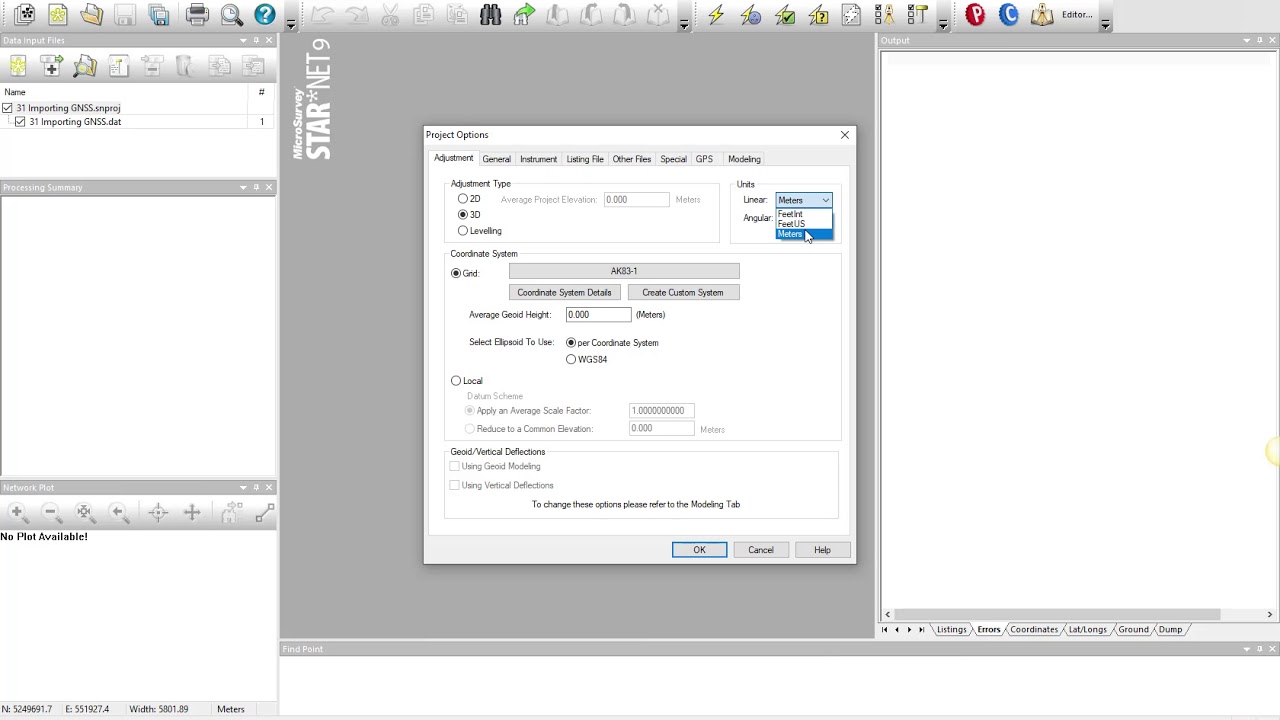Click Create Custom System button
The image size is (1280, 720).
click(683, 292)
